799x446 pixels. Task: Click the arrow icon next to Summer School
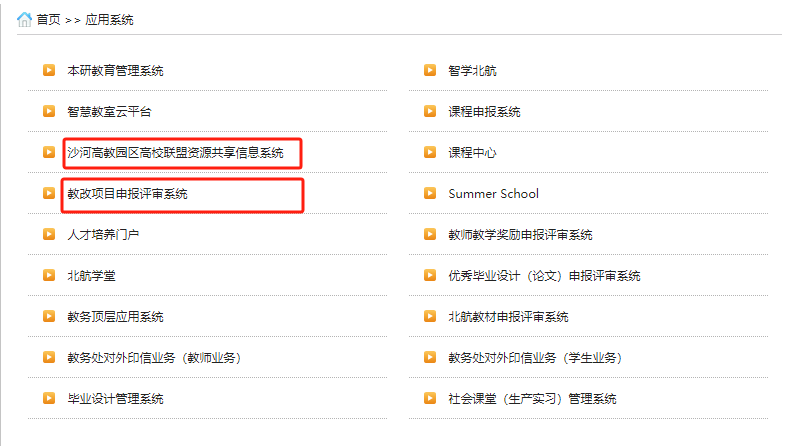point(430,194)
